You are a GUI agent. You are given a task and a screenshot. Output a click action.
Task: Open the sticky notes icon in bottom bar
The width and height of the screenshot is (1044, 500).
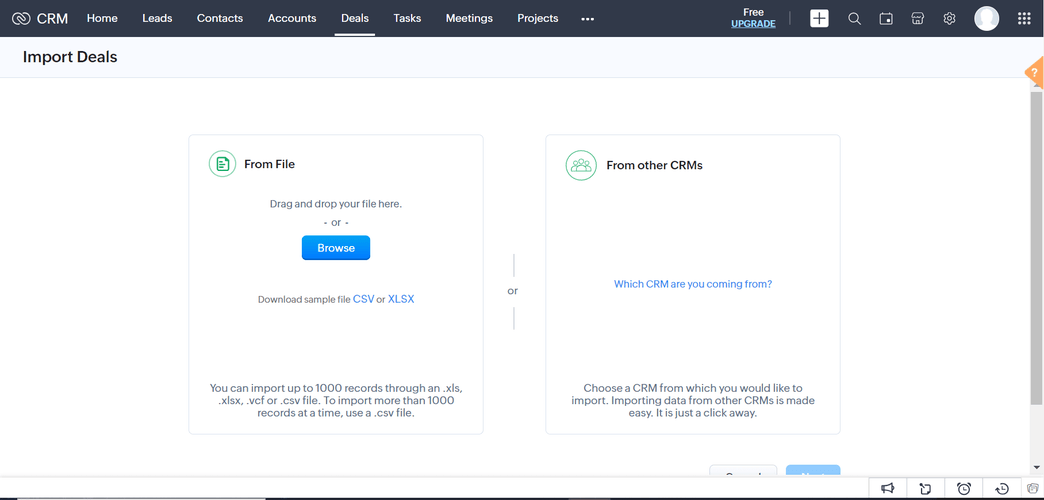pos(925,489)
